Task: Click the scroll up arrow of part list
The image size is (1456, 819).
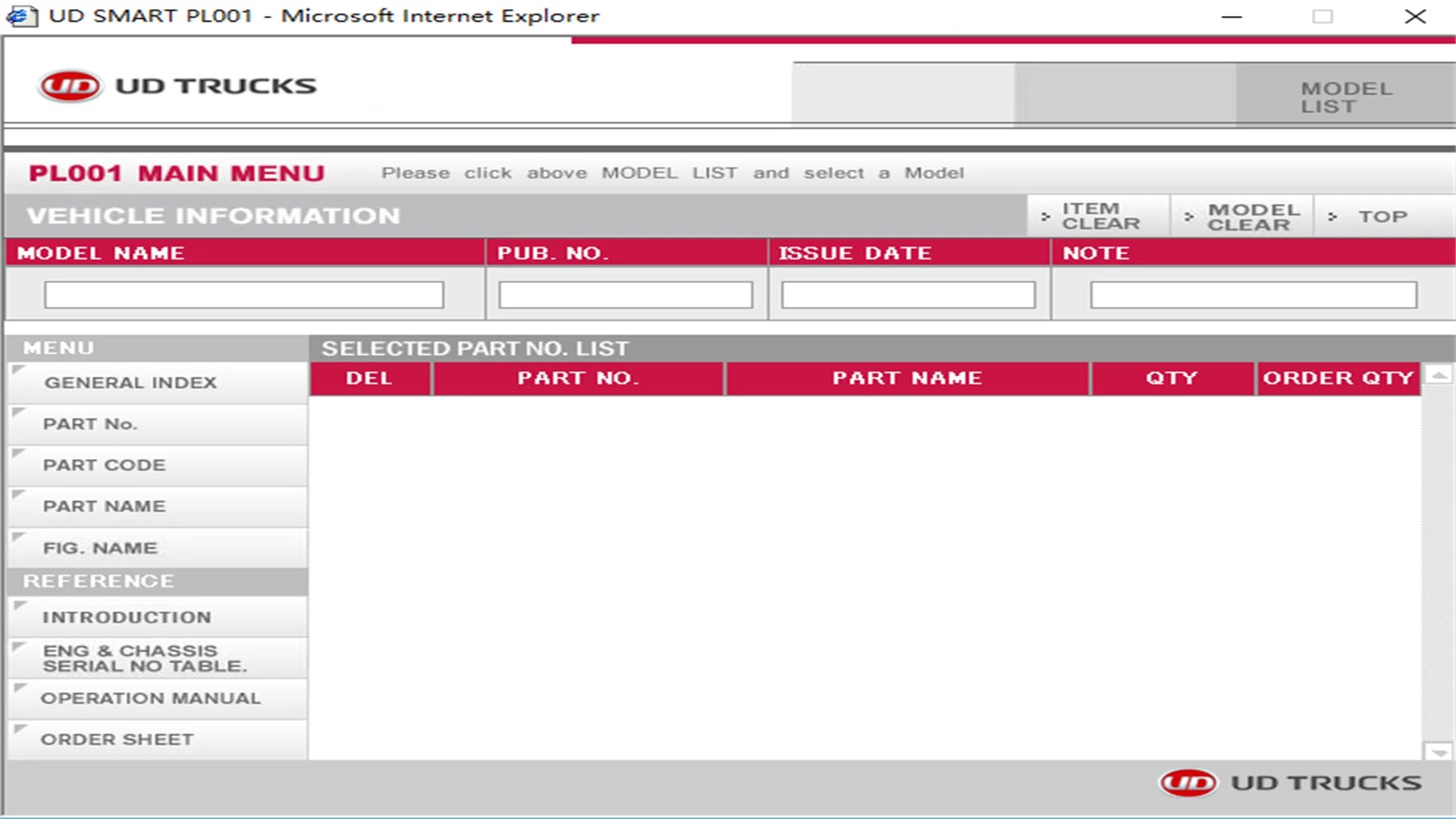Action: pos(1439,375)
